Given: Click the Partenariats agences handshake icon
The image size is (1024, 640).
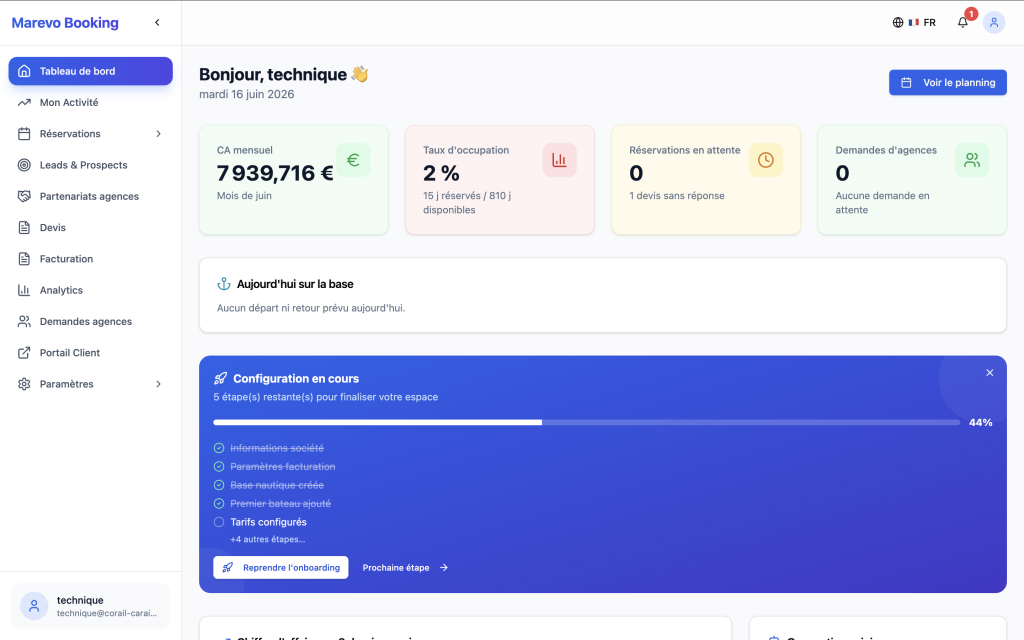Looking at the screenshot, I should click(24, 197).
